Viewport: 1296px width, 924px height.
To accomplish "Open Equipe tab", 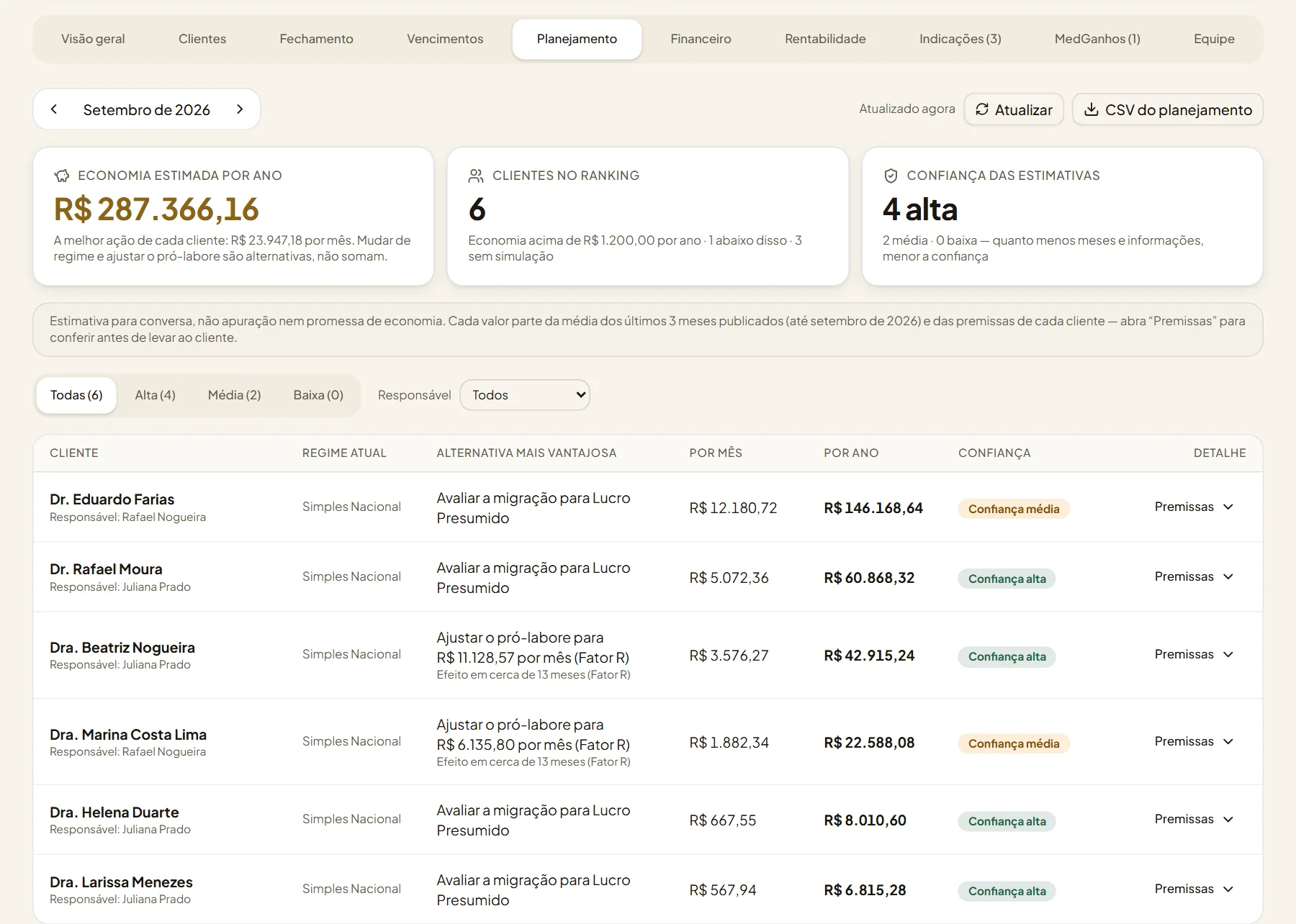I will tap(1214, 39).
